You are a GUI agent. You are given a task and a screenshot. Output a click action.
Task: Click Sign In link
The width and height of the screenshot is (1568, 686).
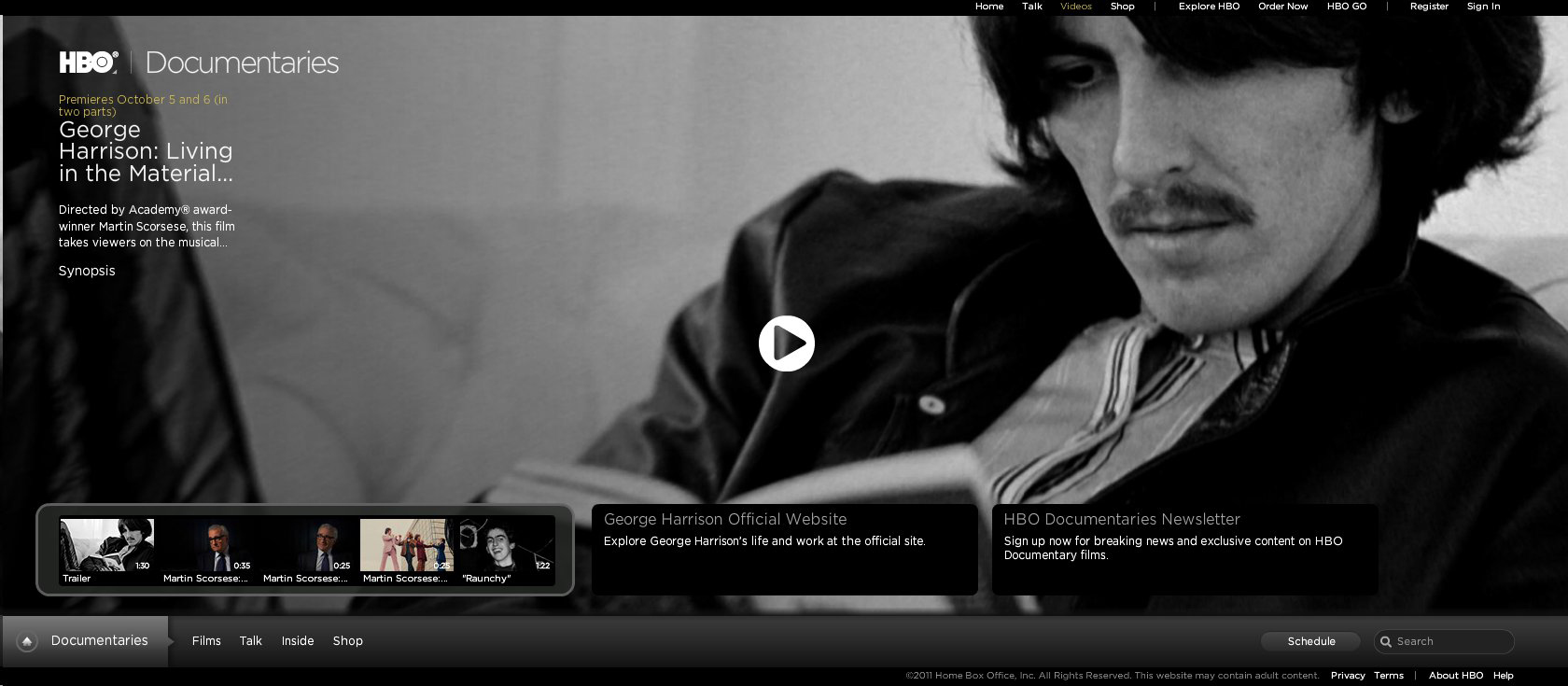pyautogui.click(x=1483, y=7)
